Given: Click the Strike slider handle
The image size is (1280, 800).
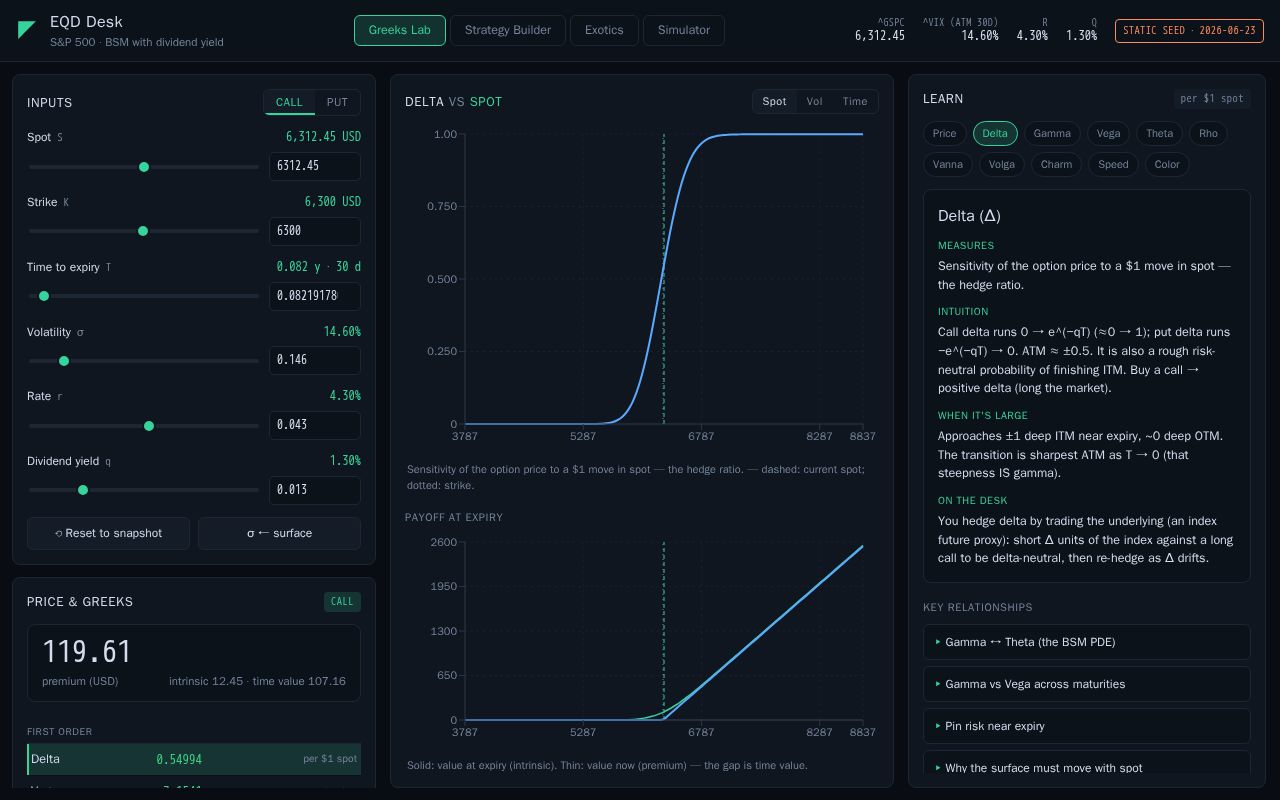Looking at the screenshot, I should tap(143, 231).
